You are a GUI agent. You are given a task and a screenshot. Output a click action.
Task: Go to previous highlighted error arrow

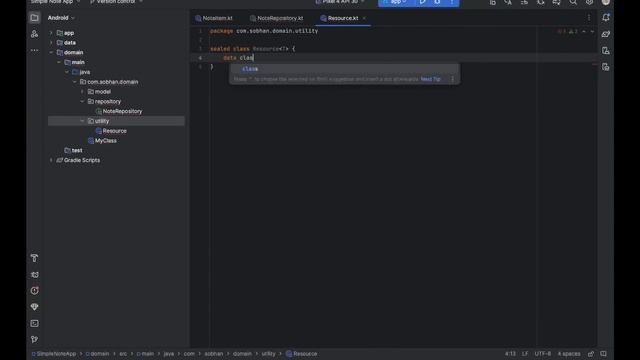pos(584,31)
